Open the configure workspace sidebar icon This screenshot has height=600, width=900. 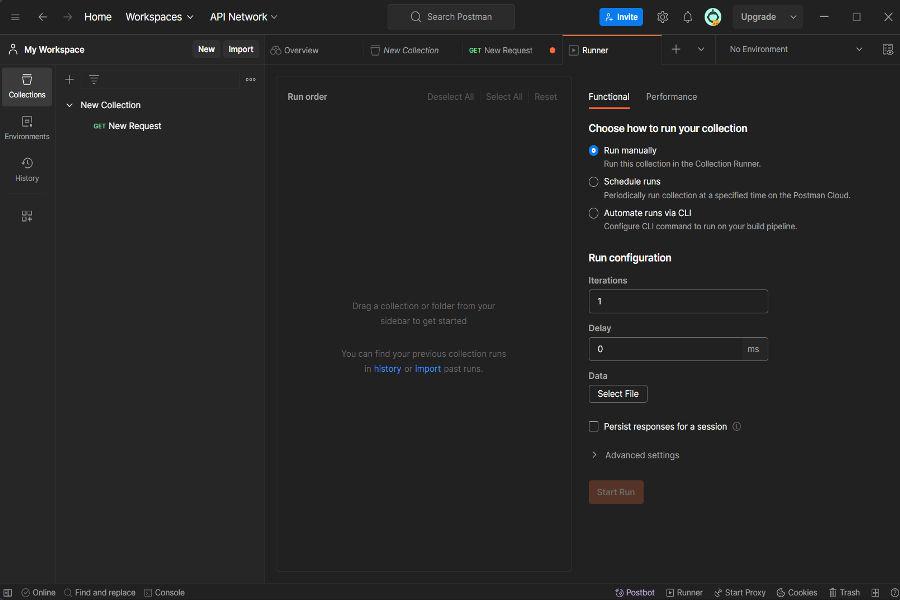tap(27, 216)
